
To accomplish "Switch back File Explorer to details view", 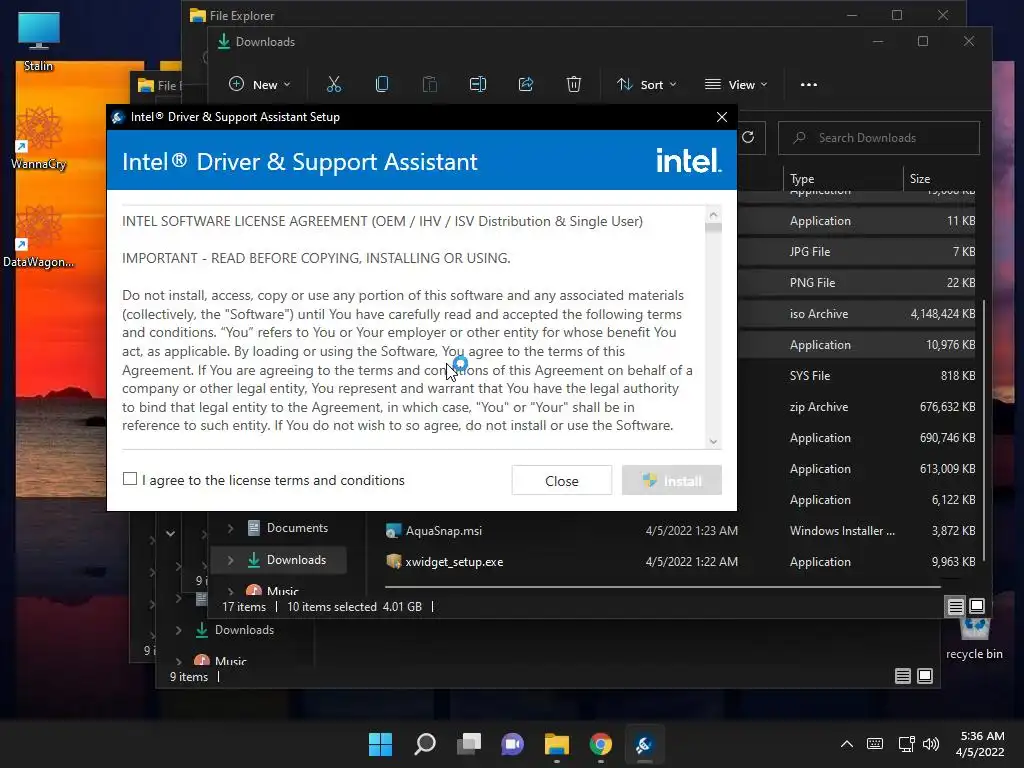I will click(x=903, y=676).
